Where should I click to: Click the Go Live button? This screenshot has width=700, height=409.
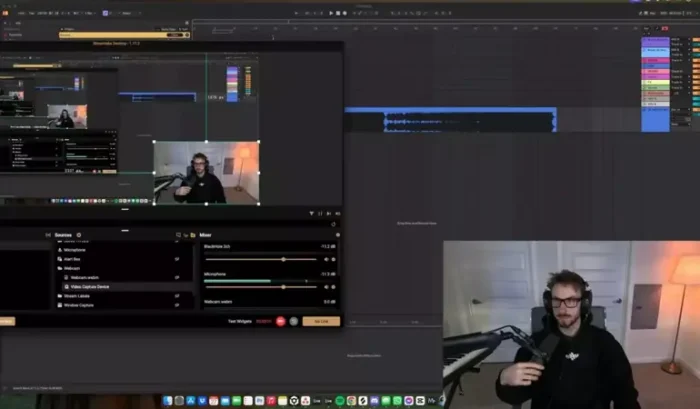tap(321, 321)
